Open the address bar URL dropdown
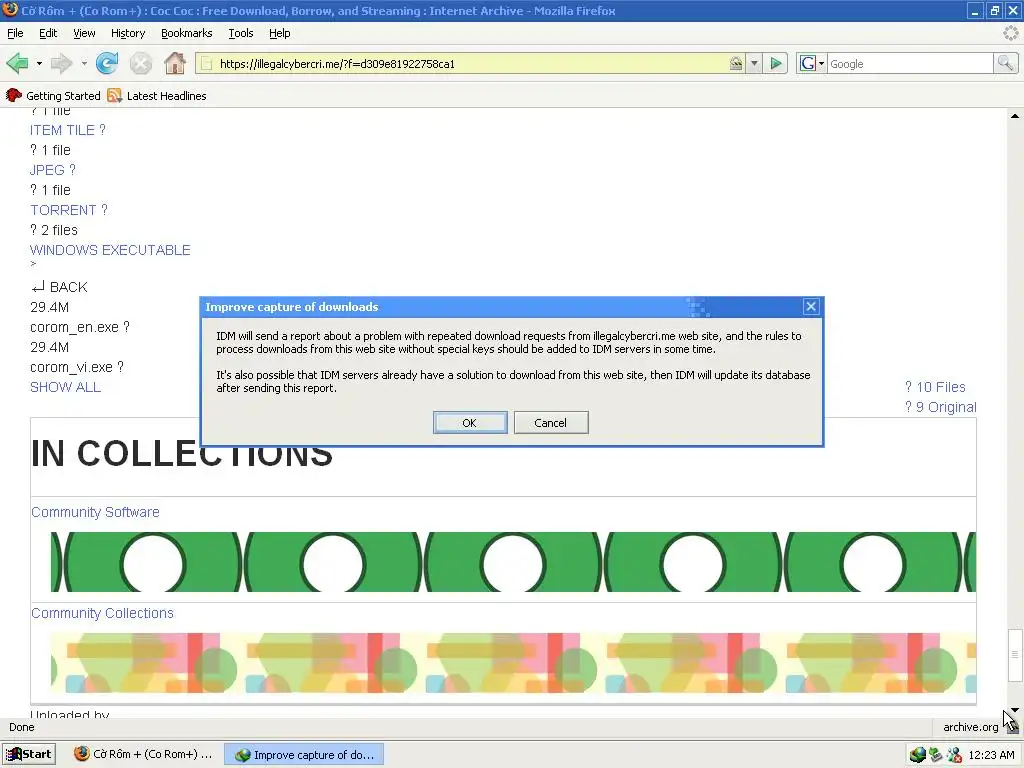 (754, 63)
